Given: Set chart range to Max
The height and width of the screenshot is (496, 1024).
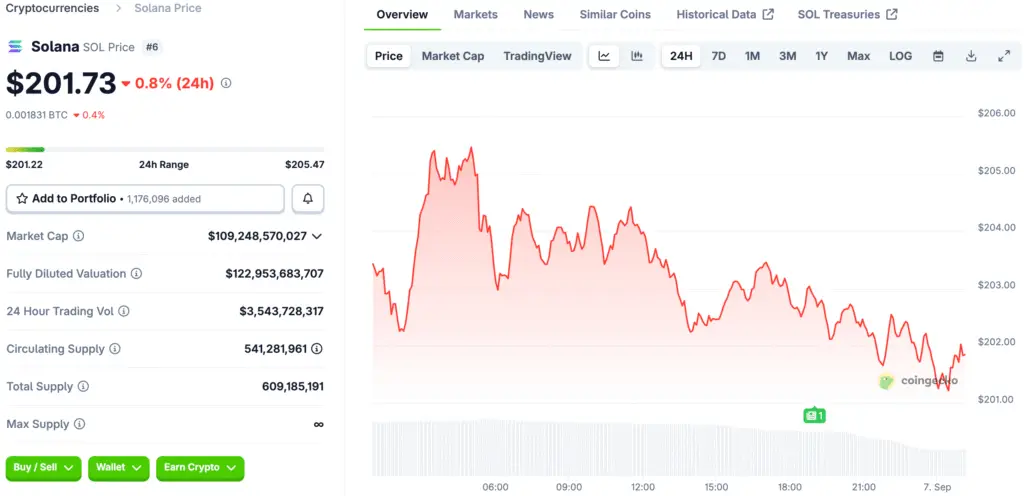Looking at the screenshot, I should (x=859, y=56).
